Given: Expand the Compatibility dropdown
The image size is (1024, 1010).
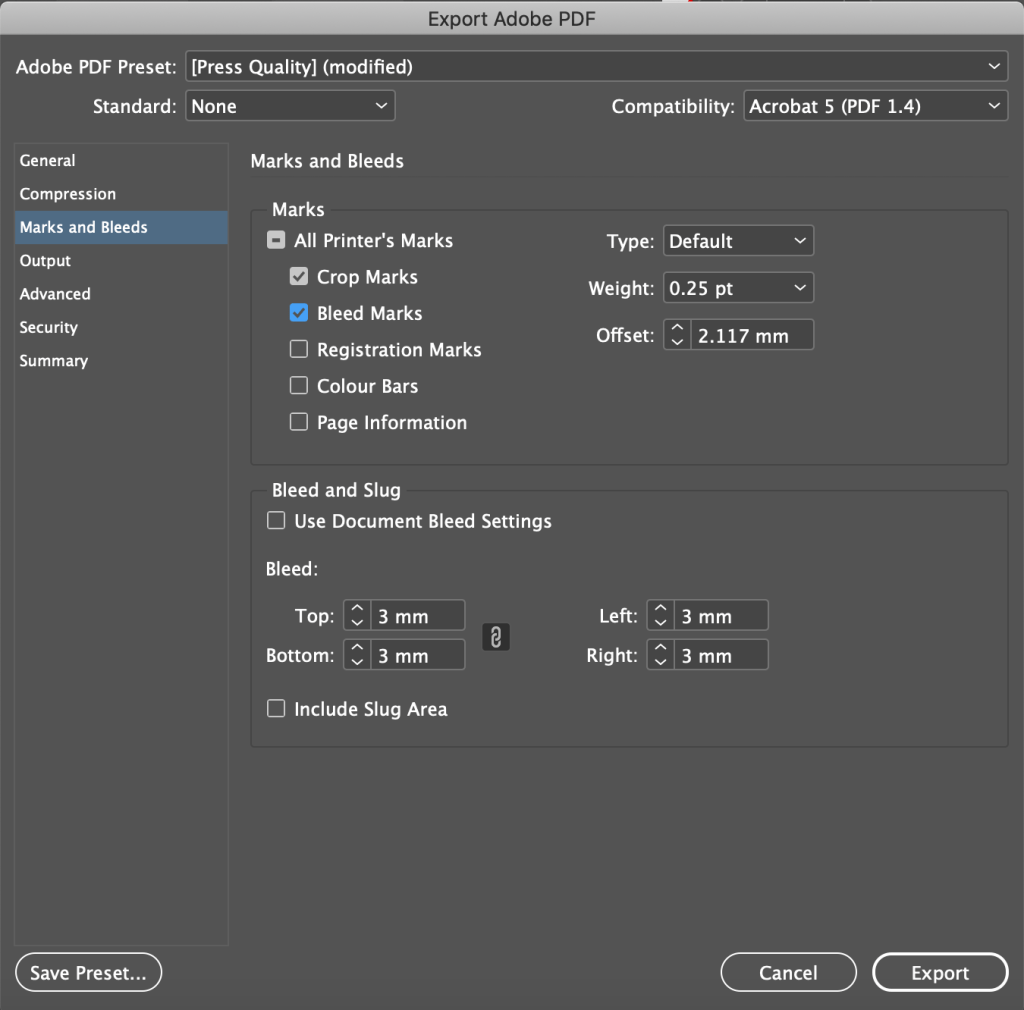Looking at the screenshot, I should point(875,106).
